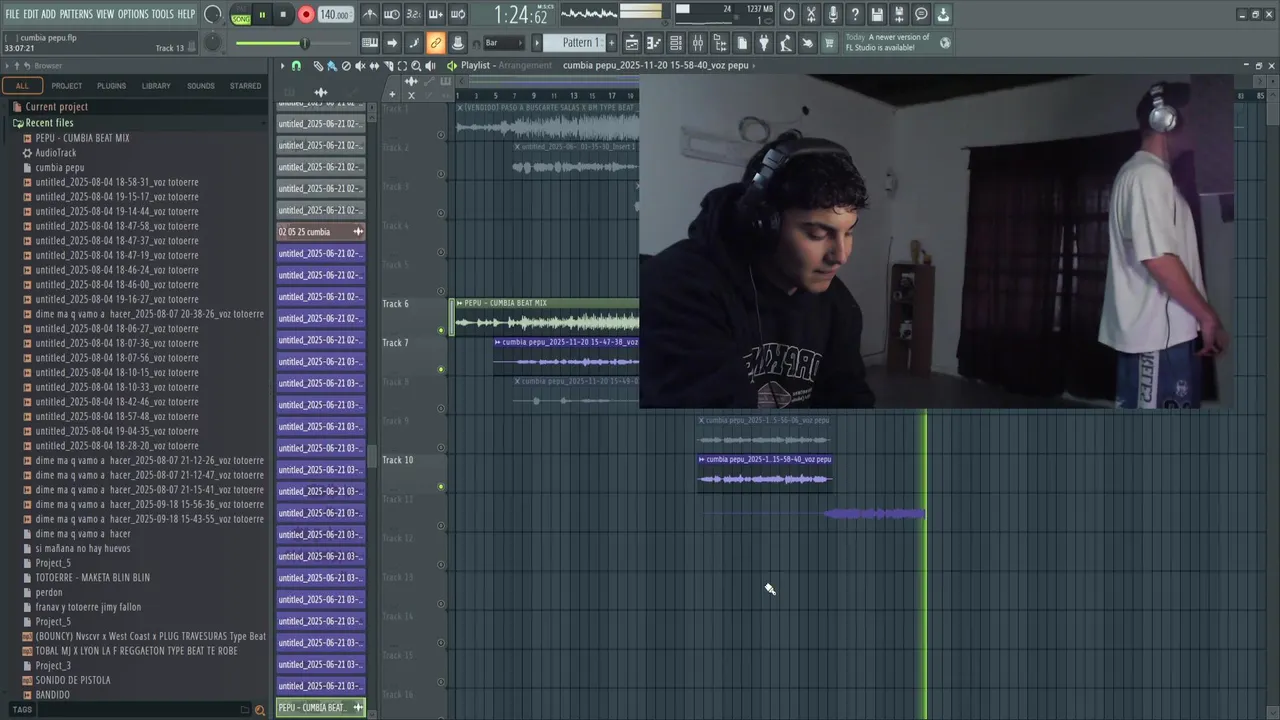This screenshot has height=720, width=1280.
Task: Click the record button
Action: point(306,15)
